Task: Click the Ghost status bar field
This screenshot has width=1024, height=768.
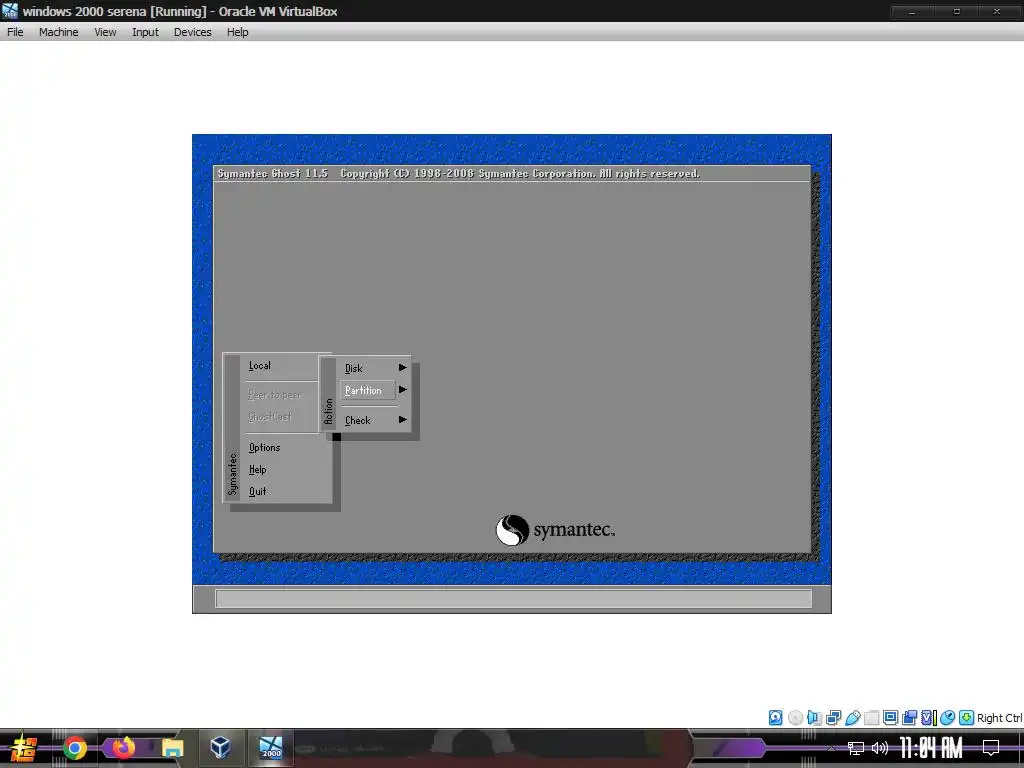Action: pyautogui.click(x=513, y=599)
